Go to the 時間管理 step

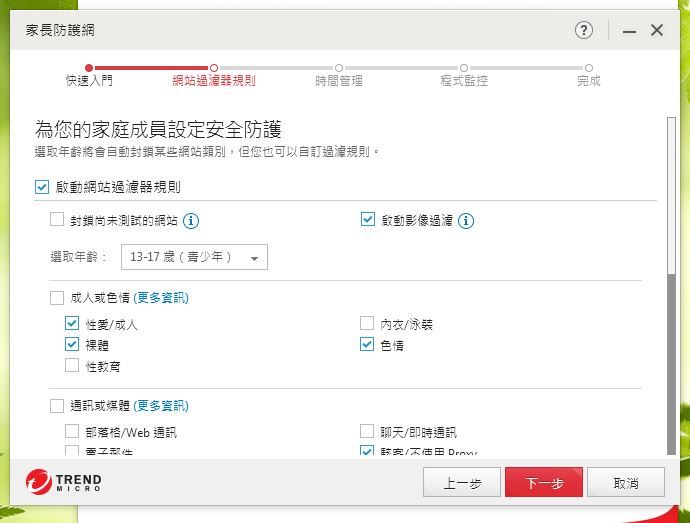pyautogui.click(x=339, y=79)
